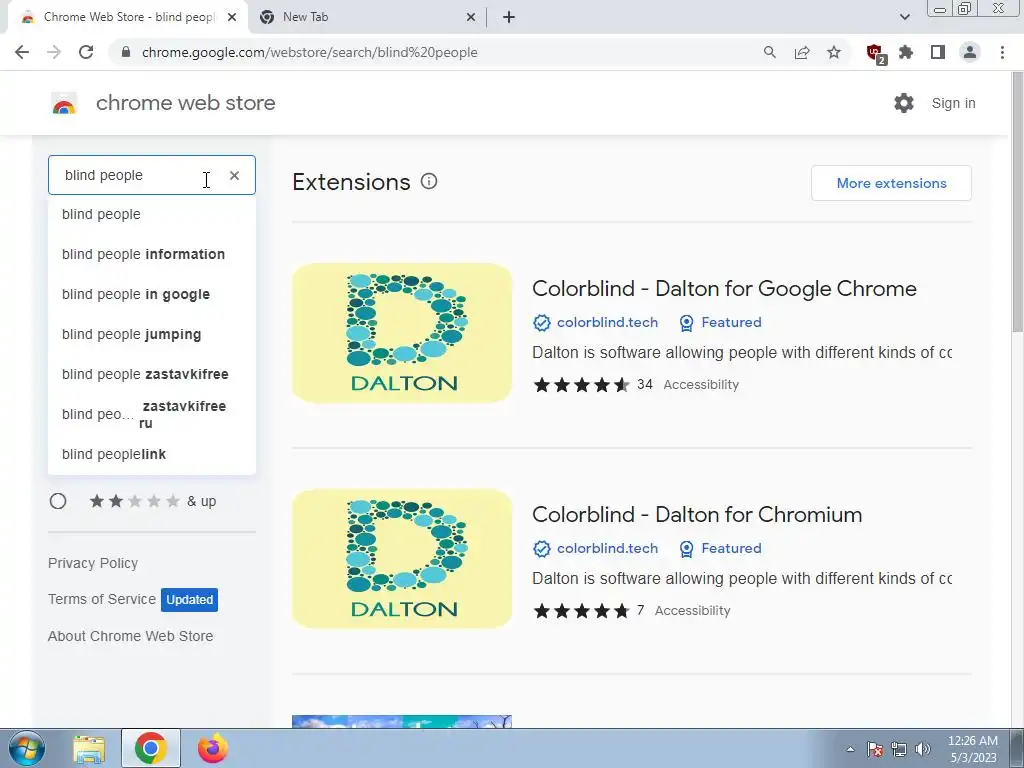The height and width of the screenshot is (768, 1024).
Task: Open the Extensions puzzle icon
Action: click(x=906, y=52)
